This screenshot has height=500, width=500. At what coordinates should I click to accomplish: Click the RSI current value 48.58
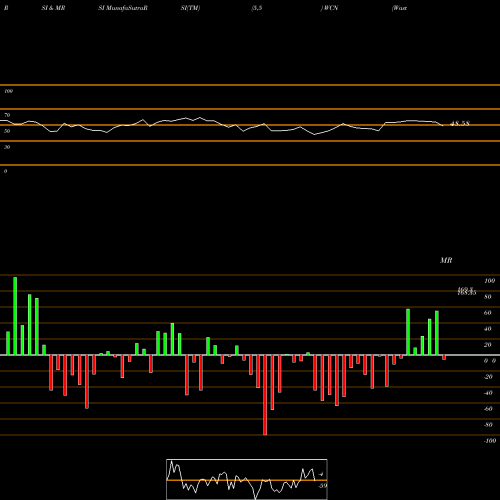coord(460,124)
